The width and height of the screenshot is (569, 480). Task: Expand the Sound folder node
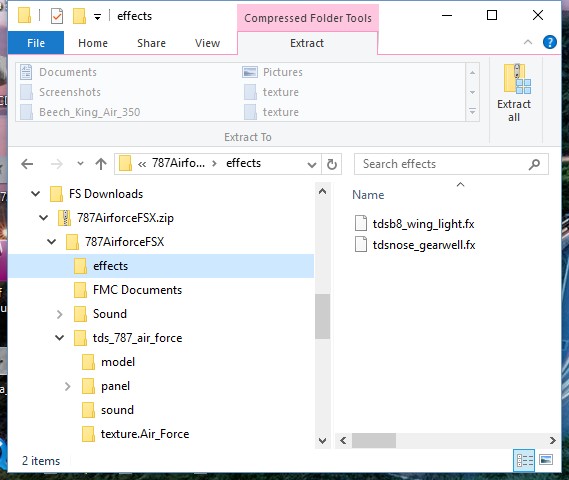tap(60, 314)
